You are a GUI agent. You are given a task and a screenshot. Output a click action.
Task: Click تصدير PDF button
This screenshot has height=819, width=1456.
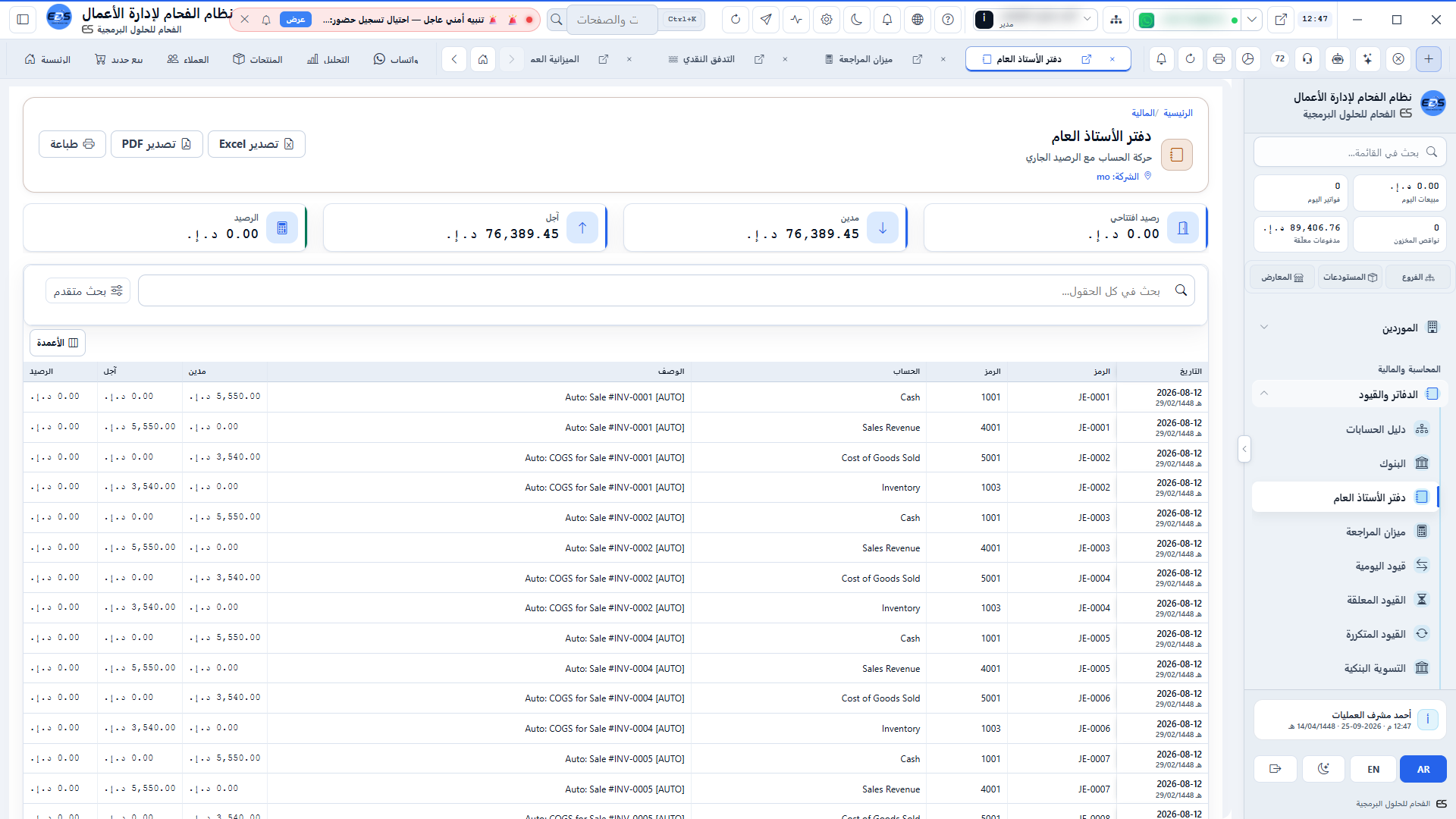(157, 144)
